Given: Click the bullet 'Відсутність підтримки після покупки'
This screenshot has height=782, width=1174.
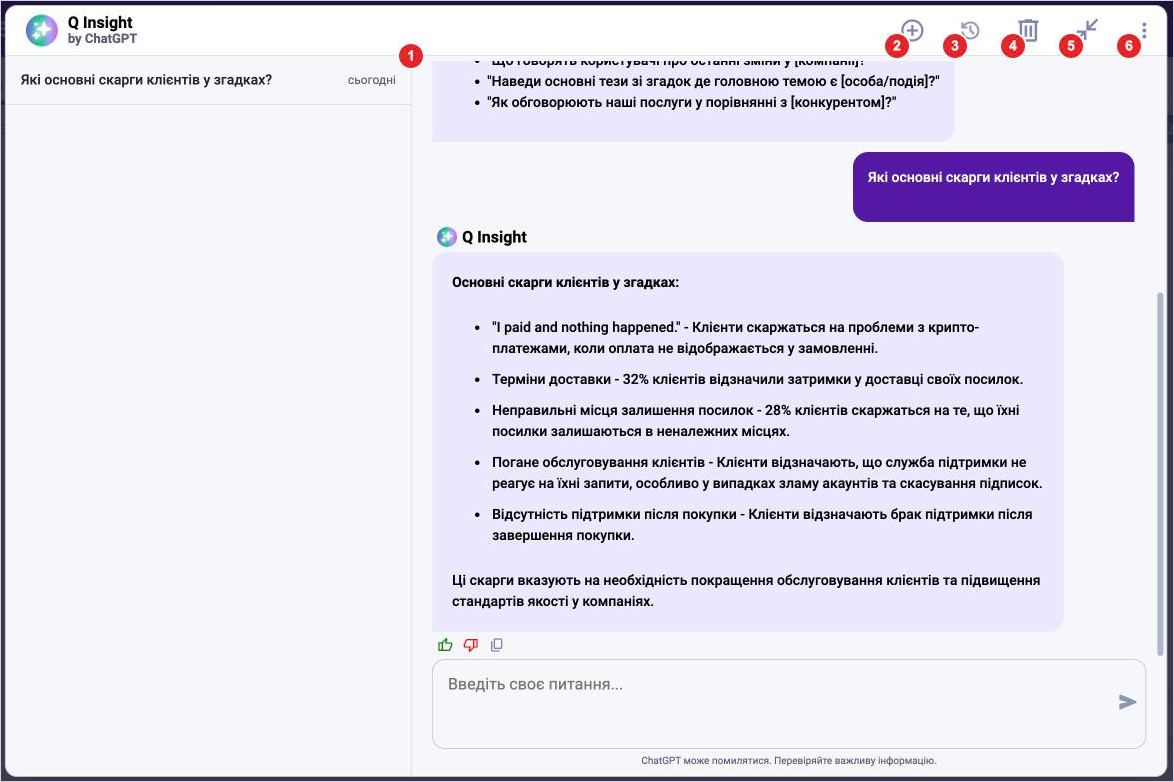Looking at the screenshot, I should click(762, 525).
